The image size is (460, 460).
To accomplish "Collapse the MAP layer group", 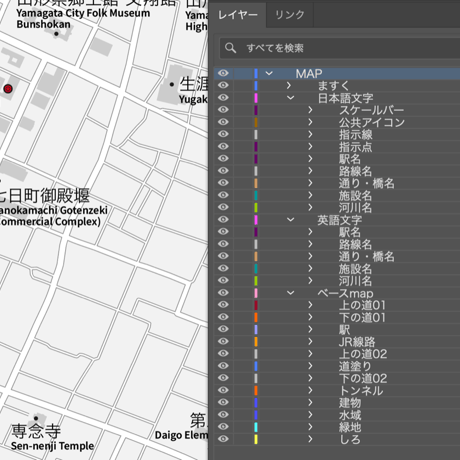I will click(269, 73).
